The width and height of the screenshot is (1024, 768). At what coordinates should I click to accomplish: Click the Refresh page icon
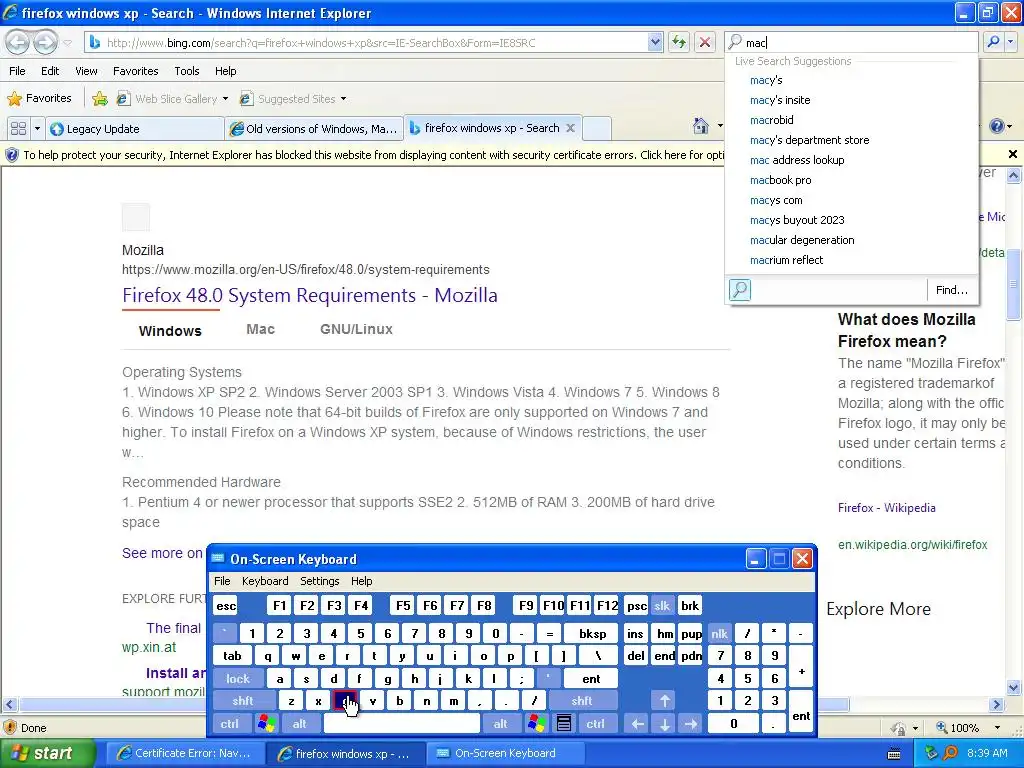point(679,42)
